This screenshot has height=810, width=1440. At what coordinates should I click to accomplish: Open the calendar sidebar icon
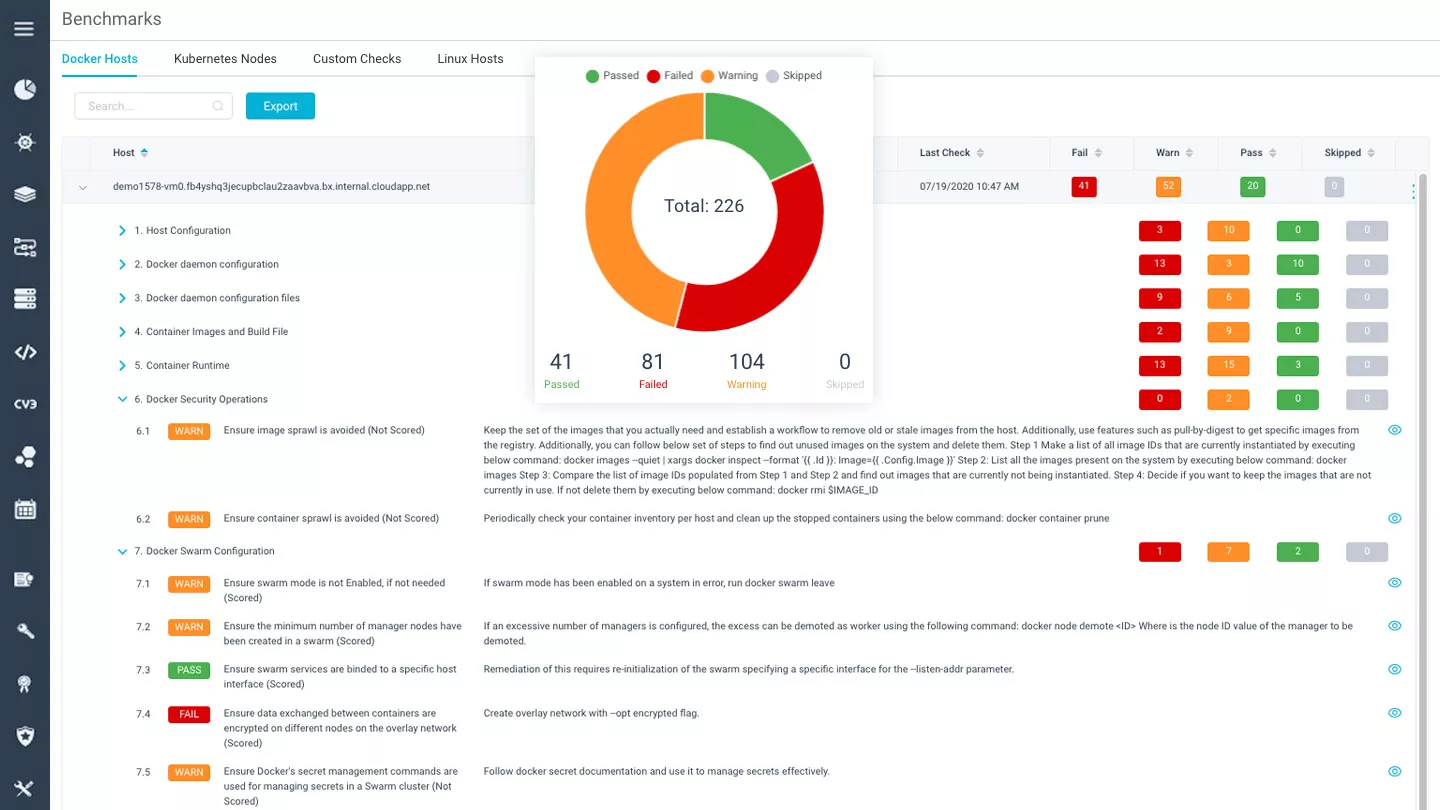(x=25, y=509)
